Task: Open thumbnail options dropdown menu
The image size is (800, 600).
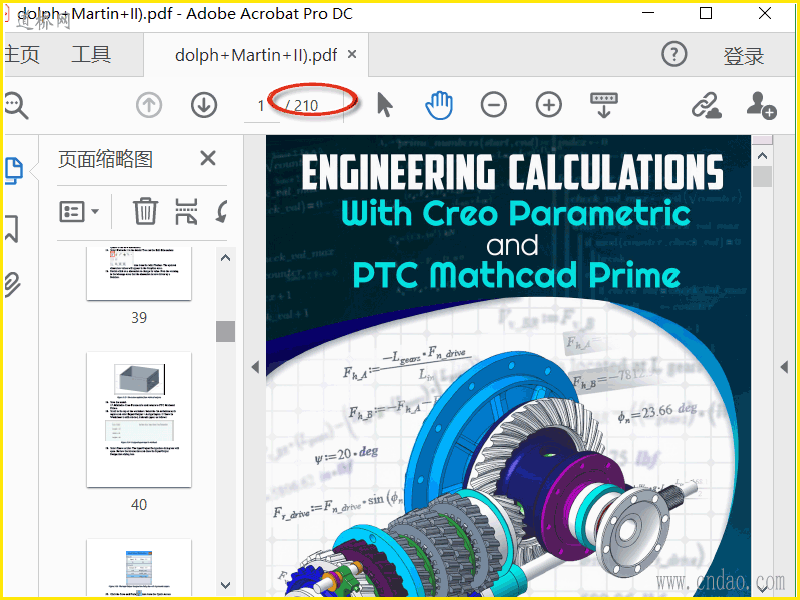Action: (x=79, y=211)
